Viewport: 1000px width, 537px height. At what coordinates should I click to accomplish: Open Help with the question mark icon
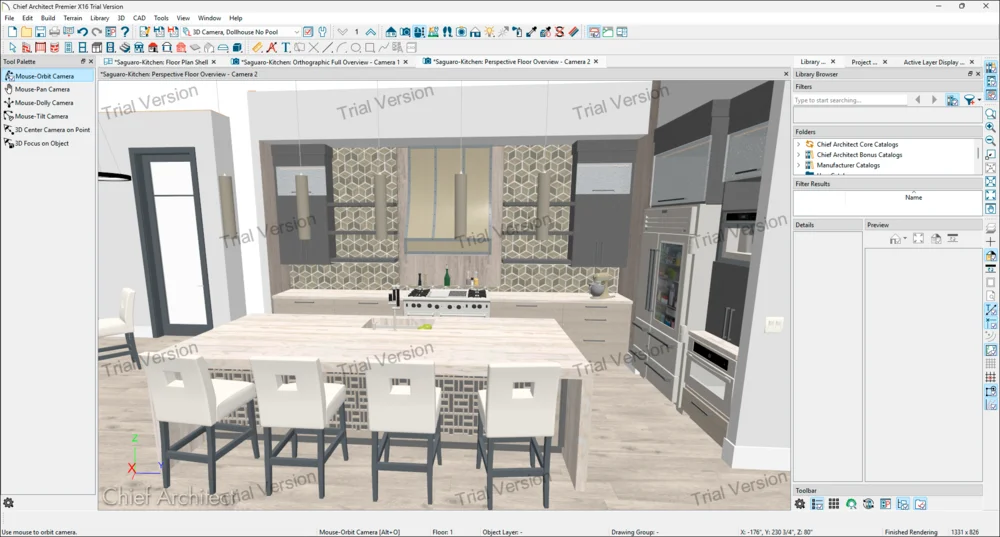point(125,32)
